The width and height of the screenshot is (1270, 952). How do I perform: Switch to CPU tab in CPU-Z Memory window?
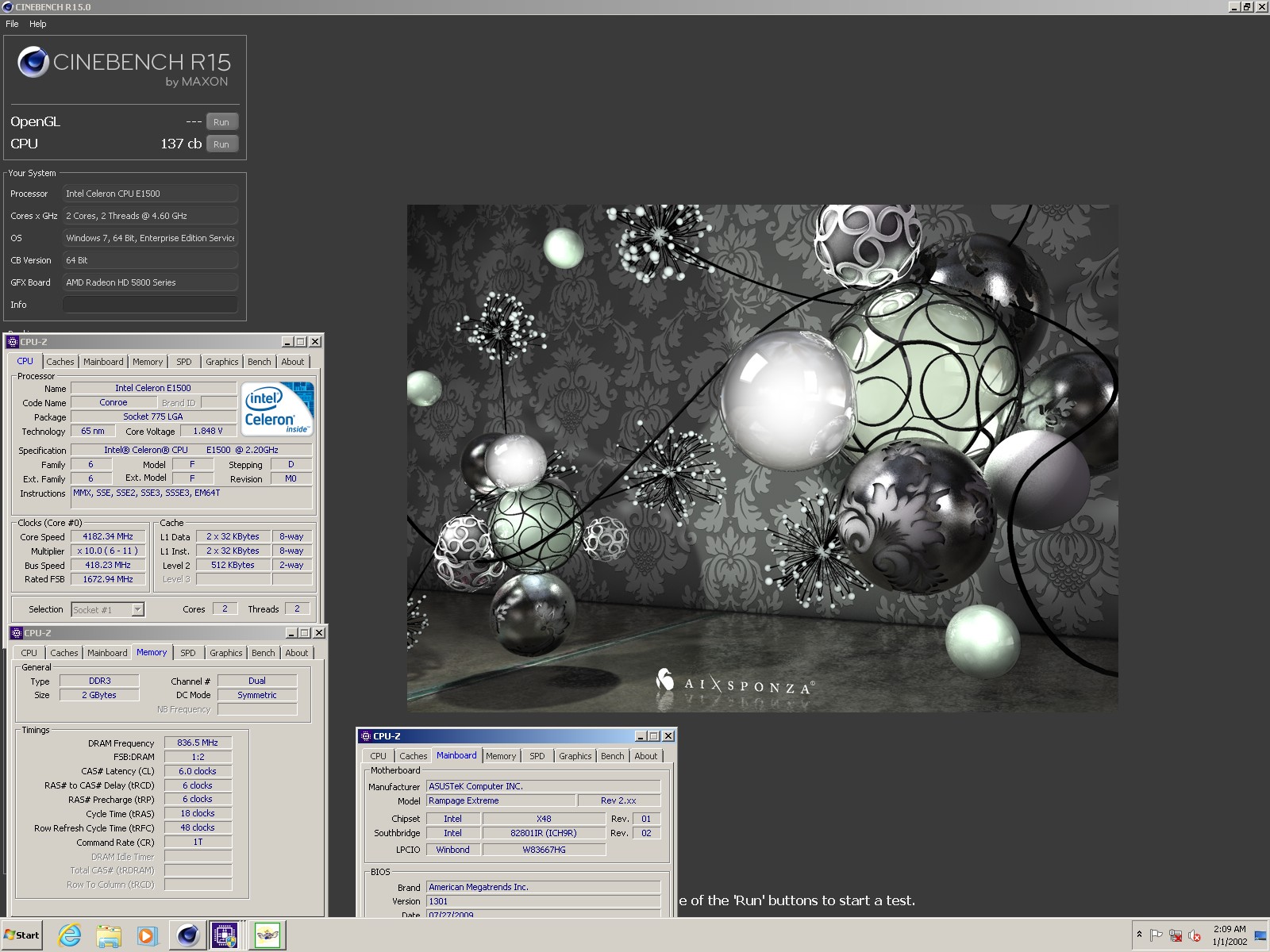click(29, 653)
